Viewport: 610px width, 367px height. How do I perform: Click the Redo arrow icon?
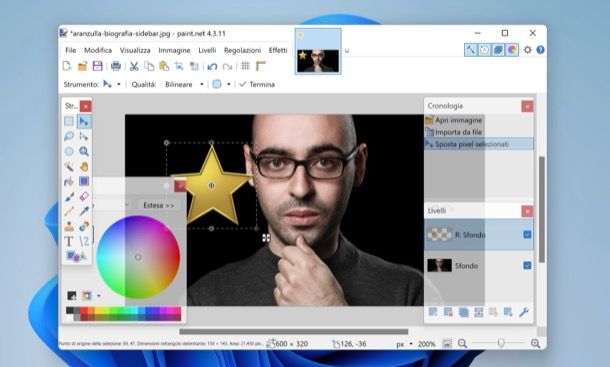[x=227, y=66]
